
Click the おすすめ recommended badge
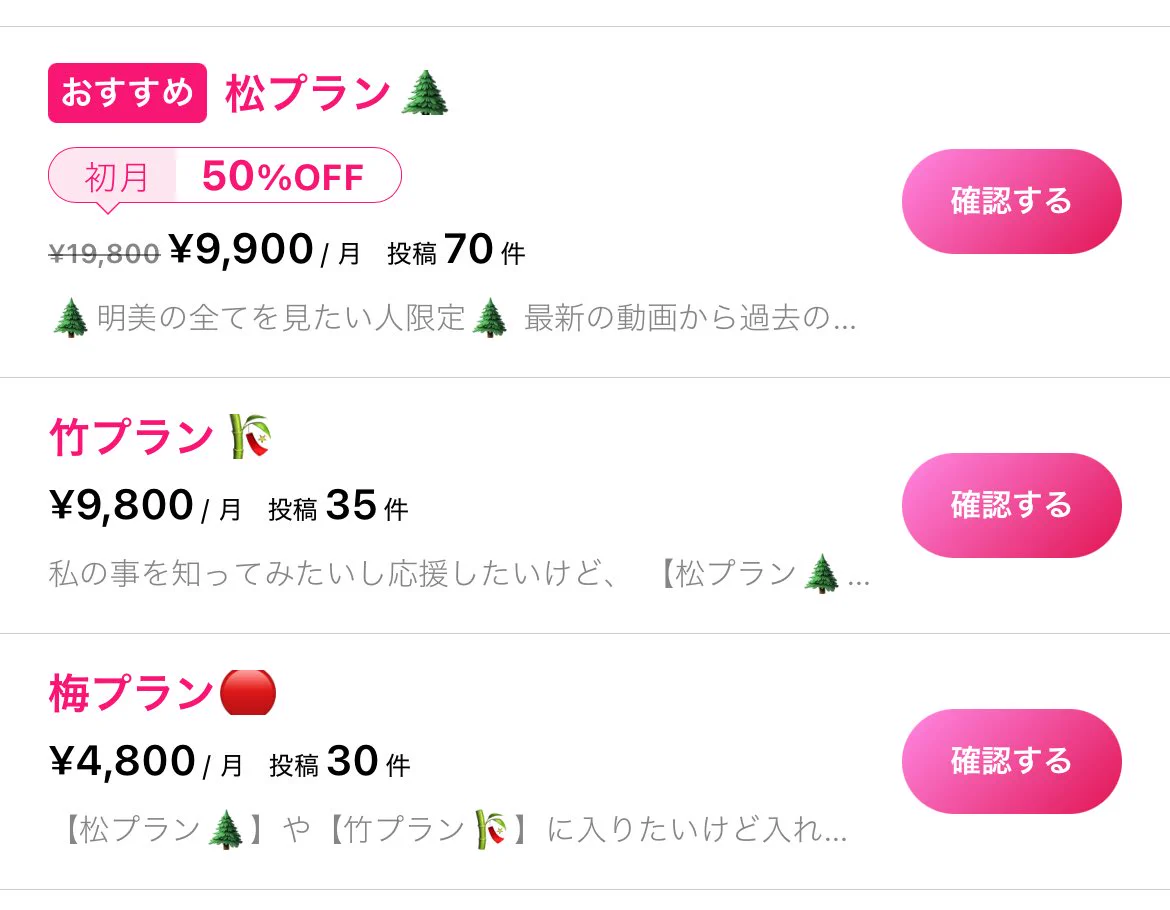click(x=127, y=93)
